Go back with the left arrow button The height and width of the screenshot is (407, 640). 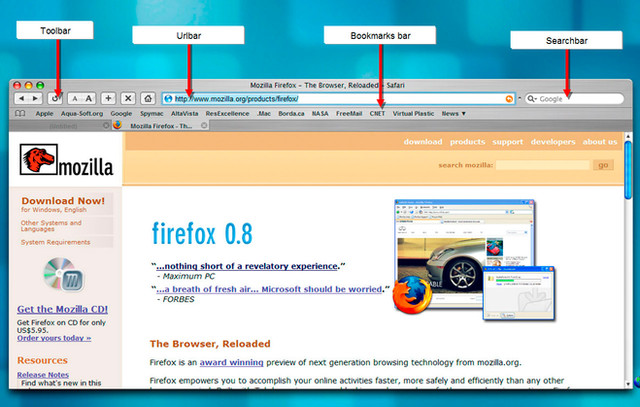click(x=22, y=98)
